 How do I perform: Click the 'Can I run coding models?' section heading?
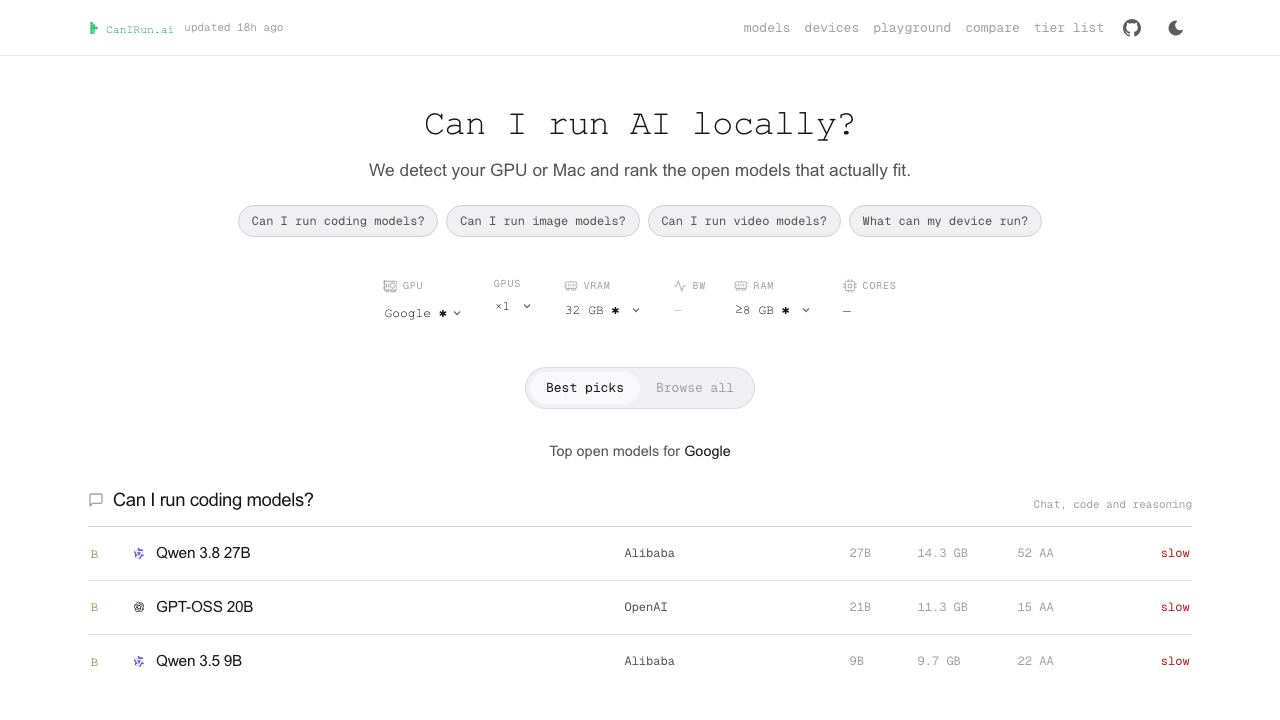(x=213, y=500)
